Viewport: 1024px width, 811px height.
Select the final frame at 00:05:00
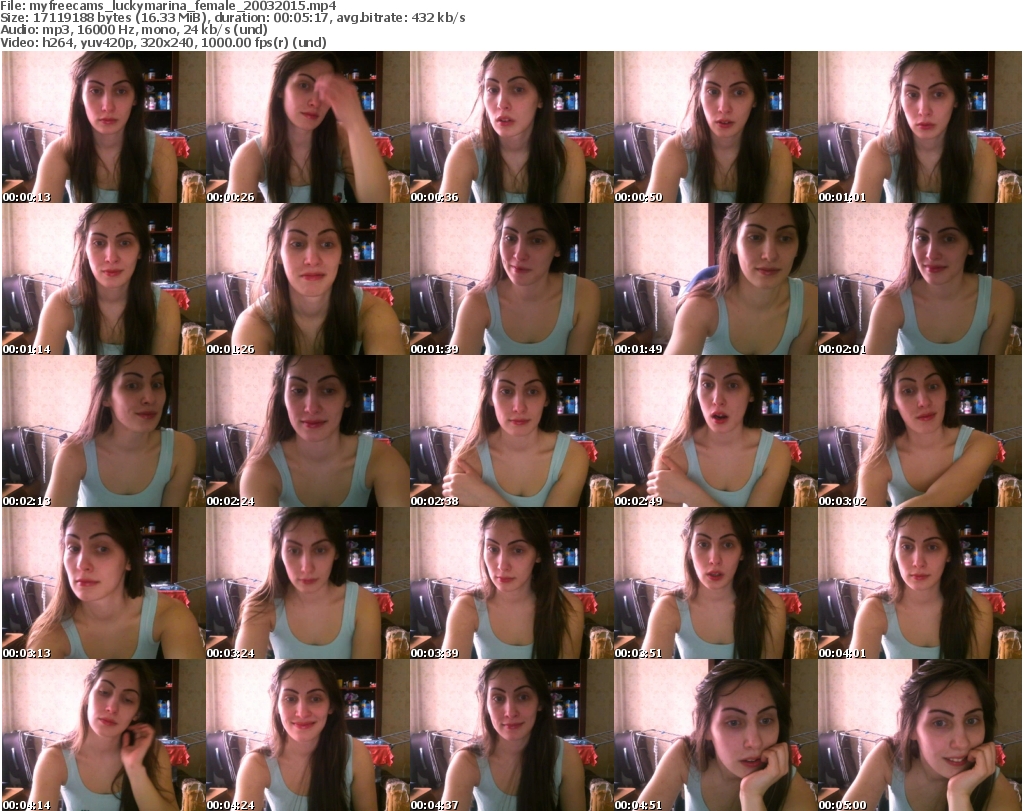[920, 735]
